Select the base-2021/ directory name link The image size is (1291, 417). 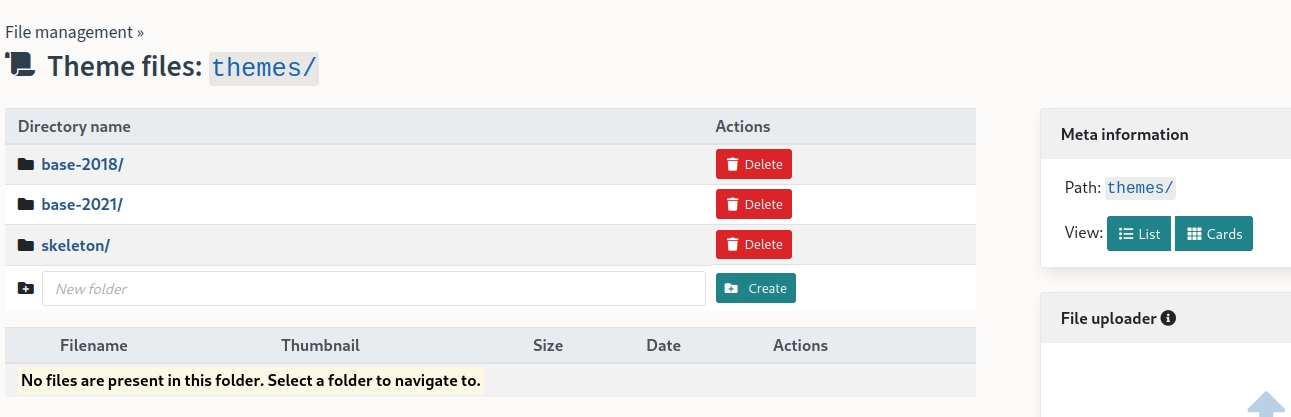82,204
